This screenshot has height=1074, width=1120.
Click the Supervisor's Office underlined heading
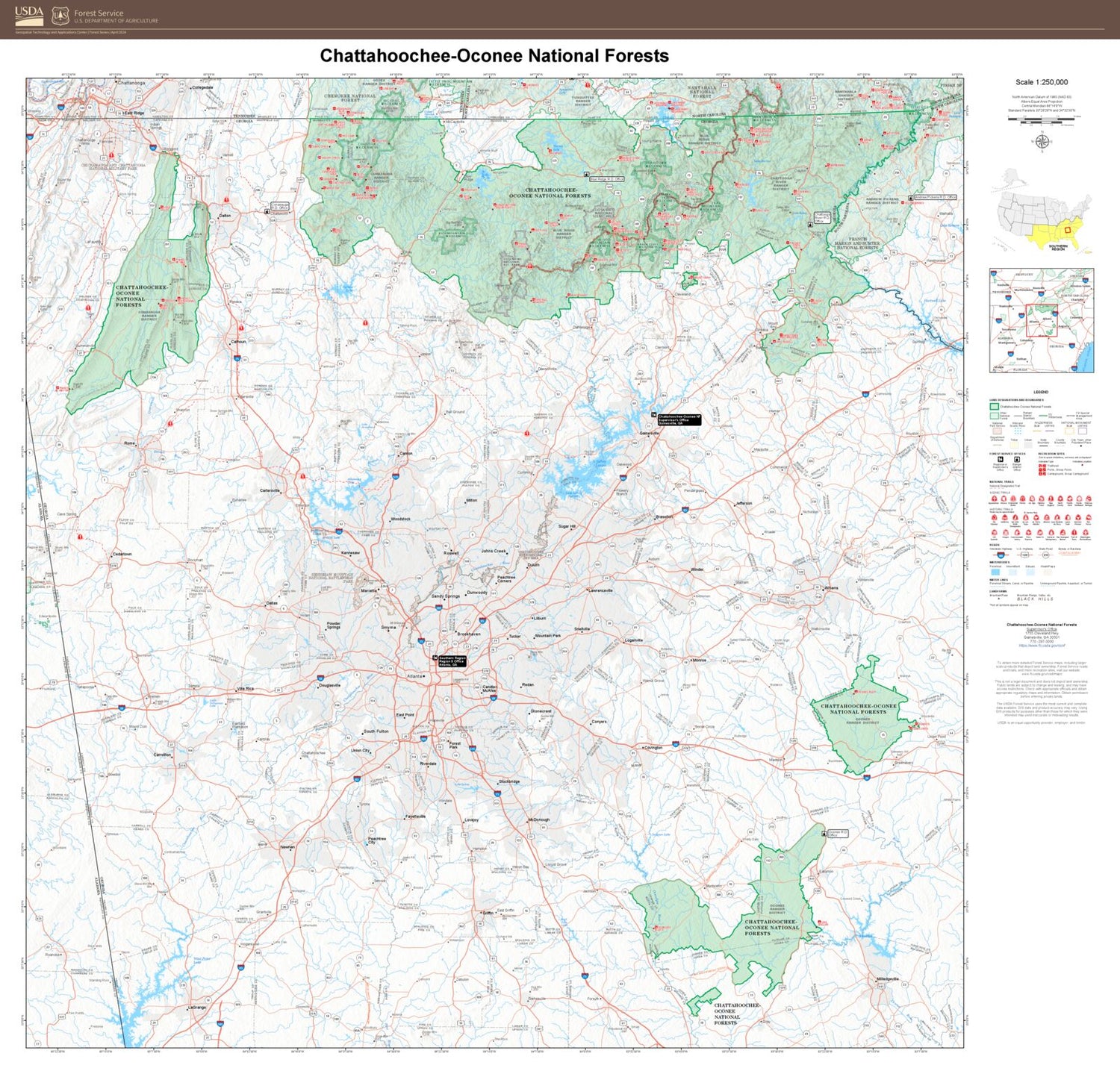tap(1042, 629)
